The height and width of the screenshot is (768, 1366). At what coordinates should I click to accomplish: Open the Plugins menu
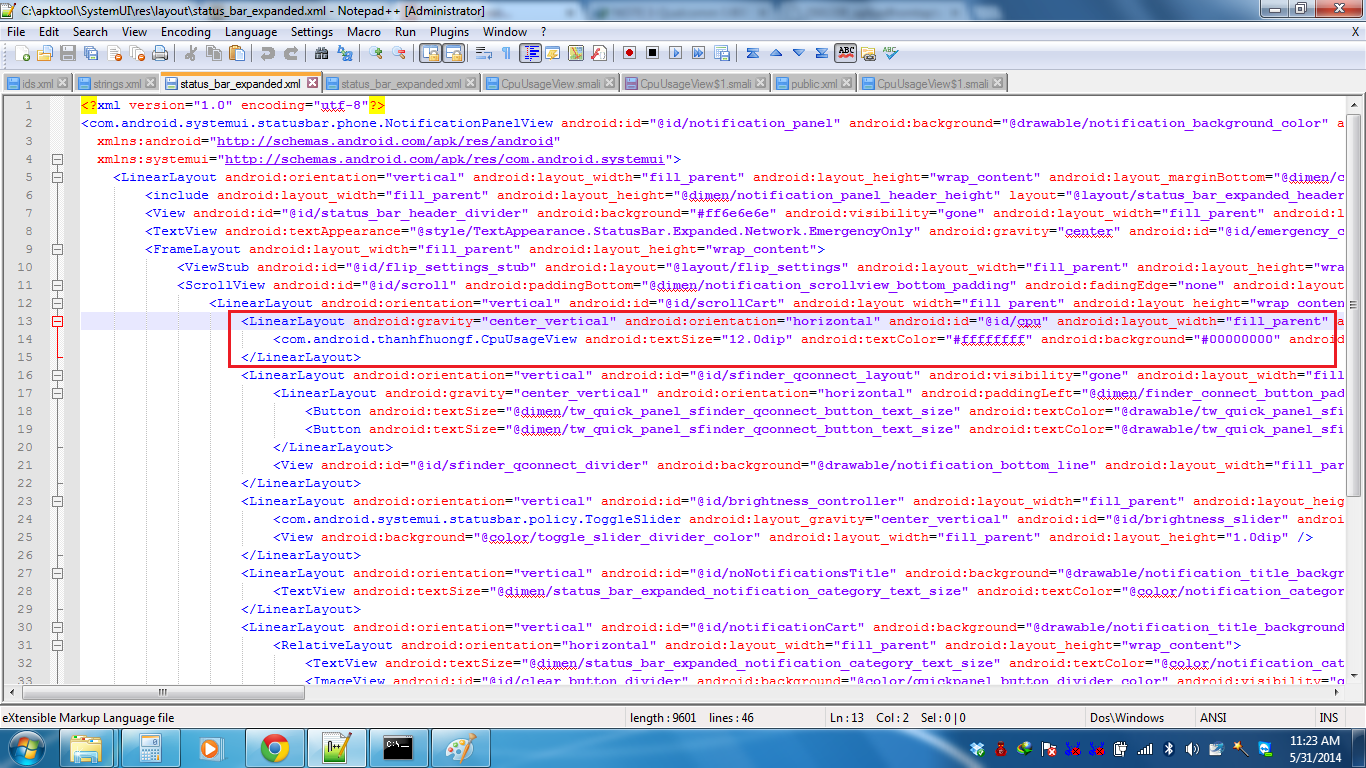449,32
